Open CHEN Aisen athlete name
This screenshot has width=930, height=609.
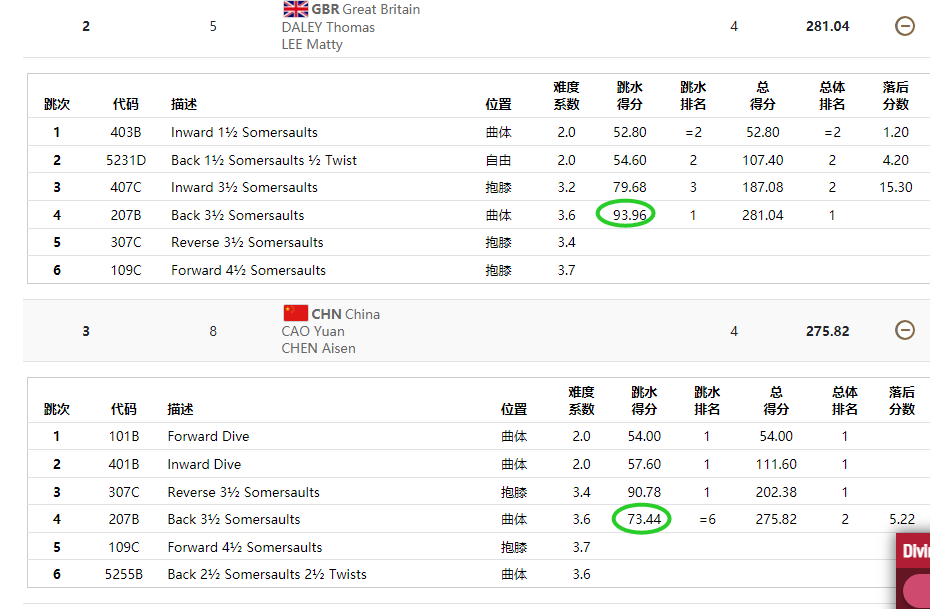[x=318, y=348]
